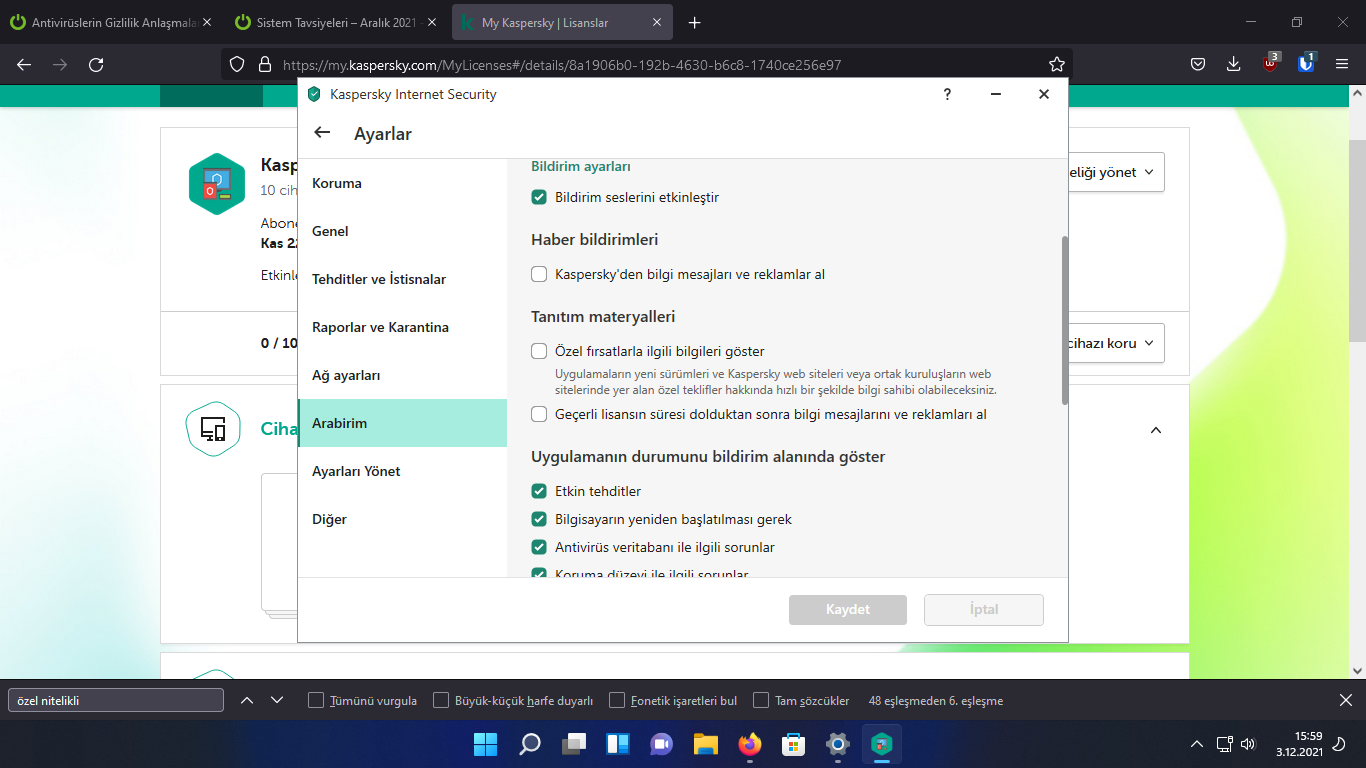Enable 'Kaspersky'den bilgi mesajları ve reklamlar al'

click(539, 274)
